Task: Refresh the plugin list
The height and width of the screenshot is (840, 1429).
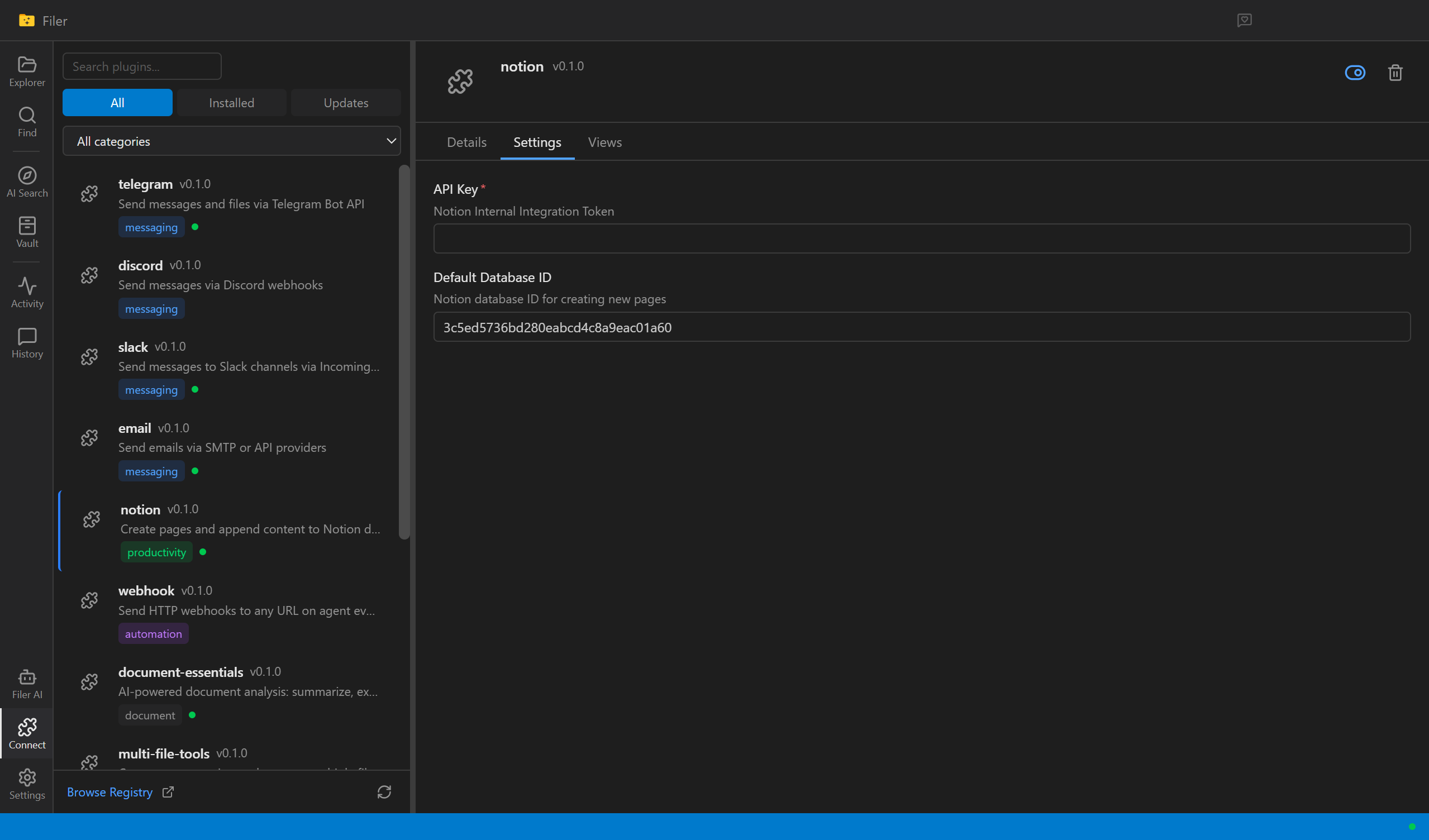Action: (x=384, y=793)
